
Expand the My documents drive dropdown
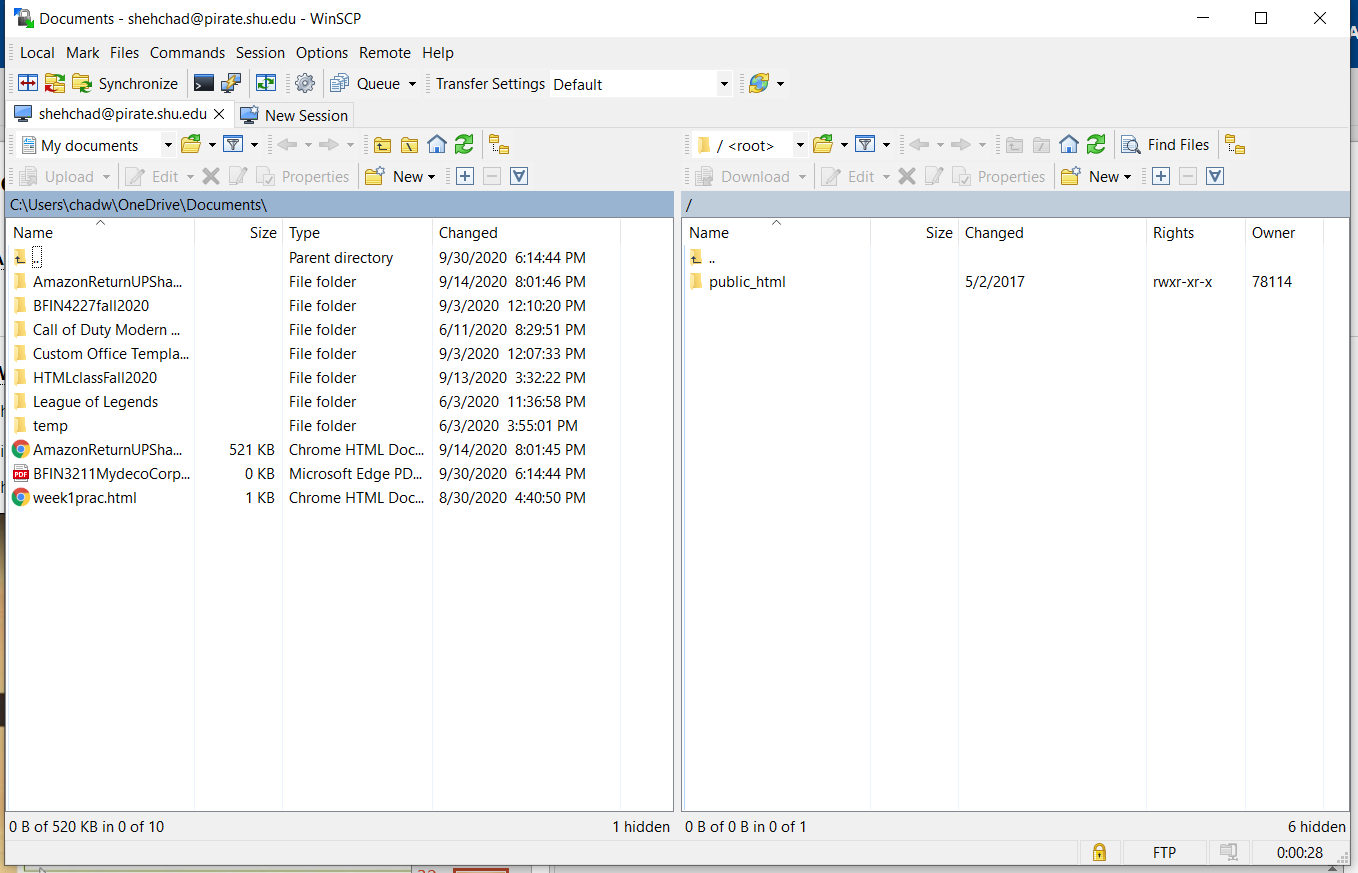tap(168, 145)
